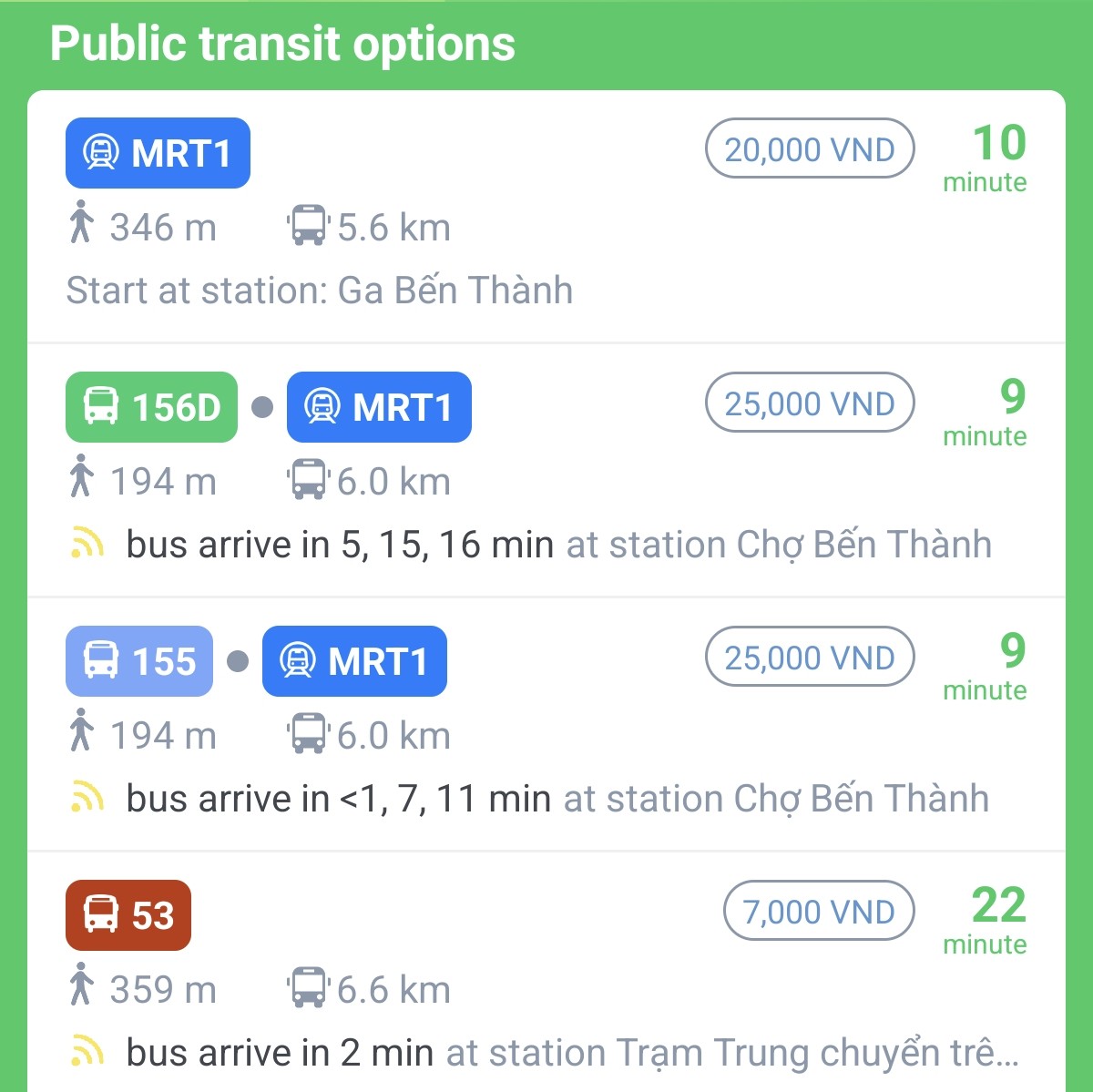Viewport: 1093px width, 1092px height.
Task: Tap live arrival icon on 156D route
Action: 87,545
